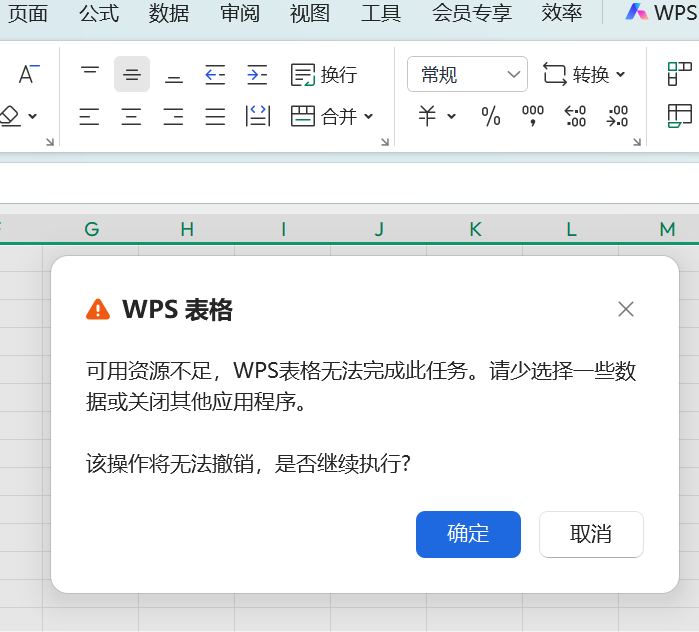This screenshot has height=632, width=699.
Task: Open the 转换 convert menu
Action: (x=584, y=74)
